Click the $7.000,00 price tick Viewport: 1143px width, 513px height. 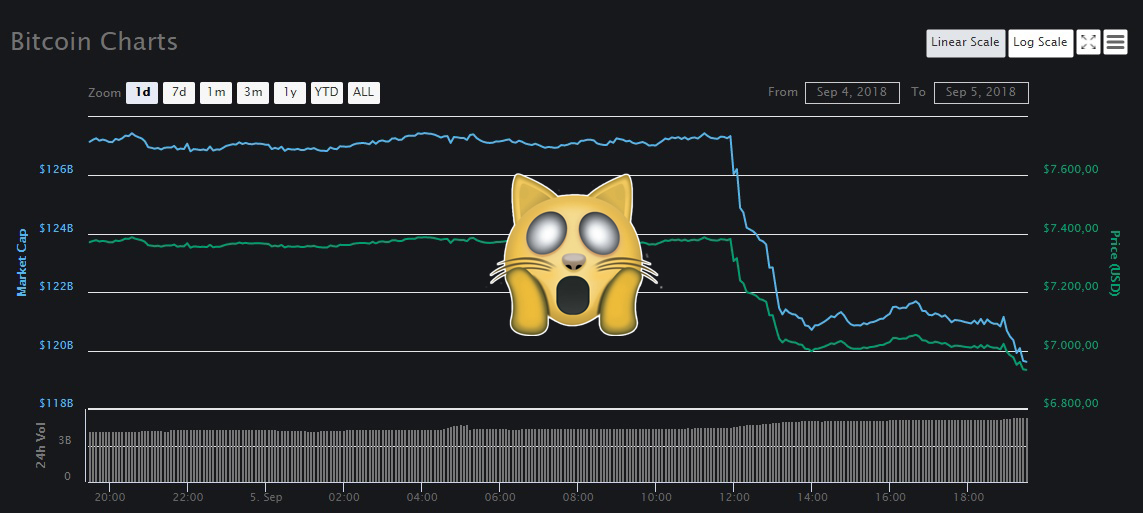1070,345
